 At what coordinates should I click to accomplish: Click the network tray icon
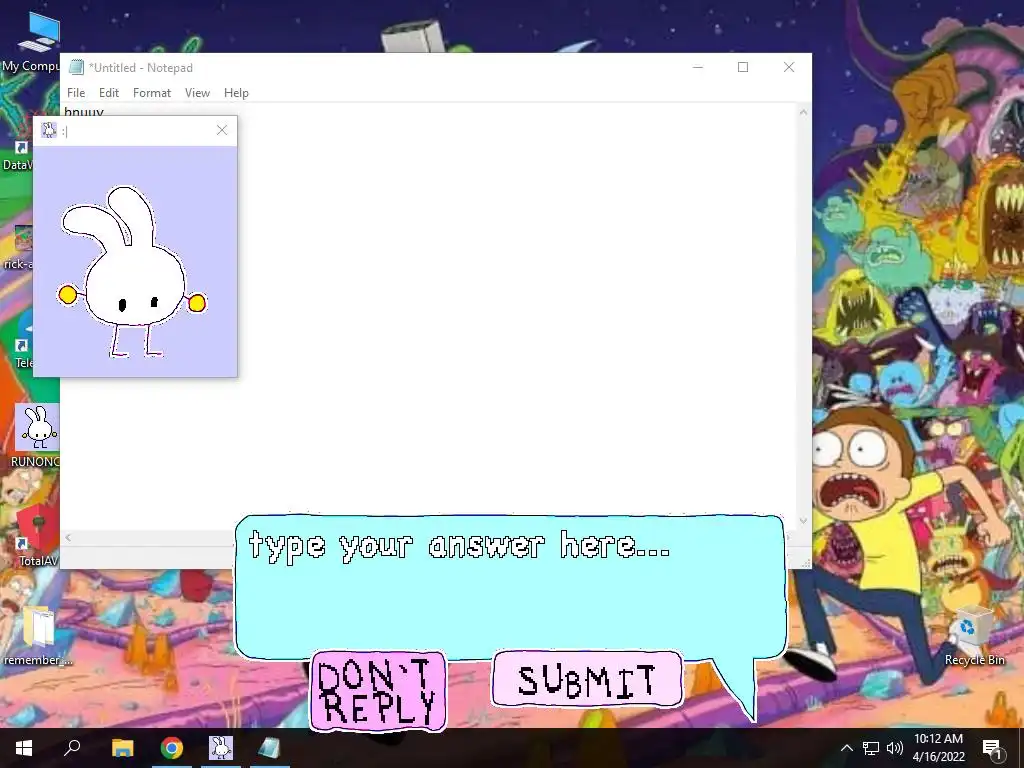coord(871,748)
